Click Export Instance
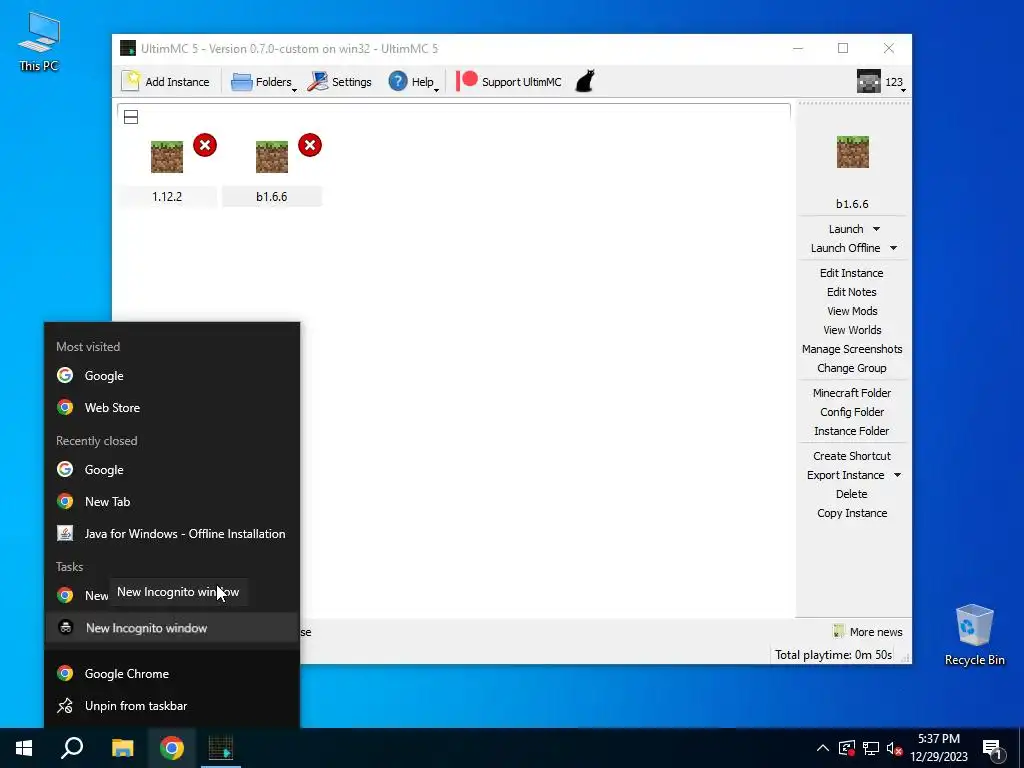This screenshot has height=768, width=1024. (x=845, y=475)
